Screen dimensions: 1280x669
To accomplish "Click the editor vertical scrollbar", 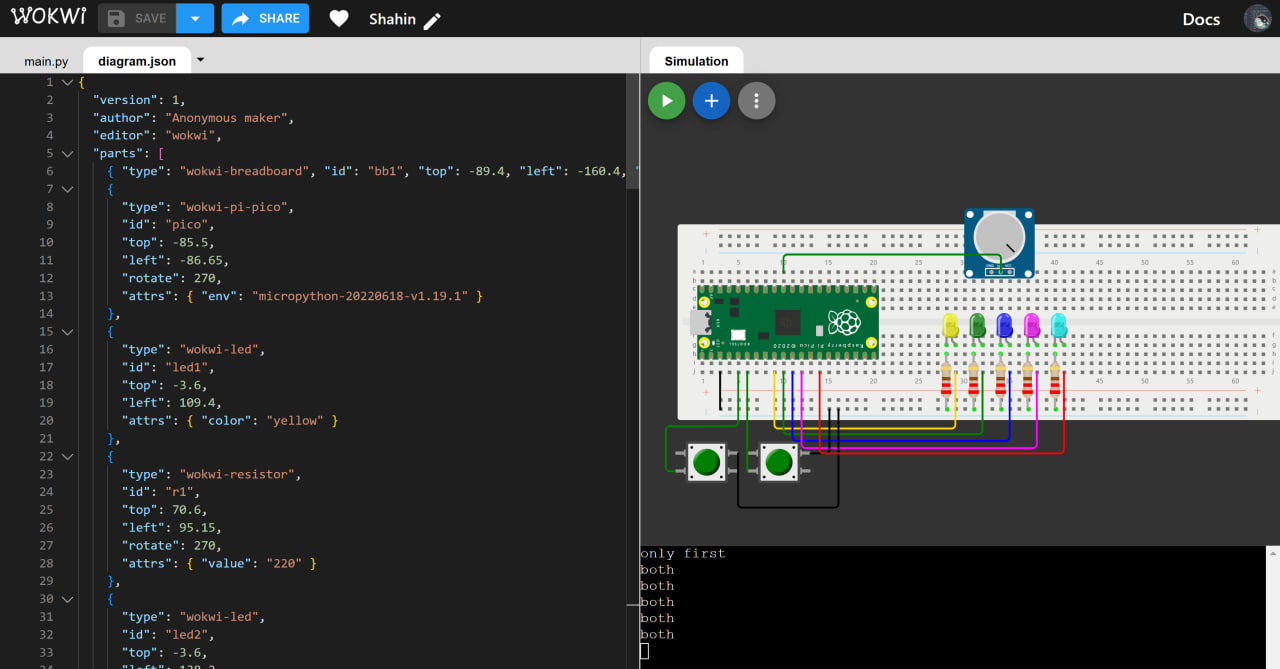I will pos(632,130).
